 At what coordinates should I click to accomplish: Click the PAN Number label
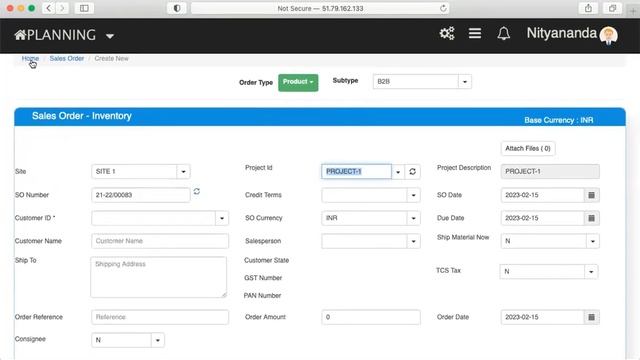point(262,296)
